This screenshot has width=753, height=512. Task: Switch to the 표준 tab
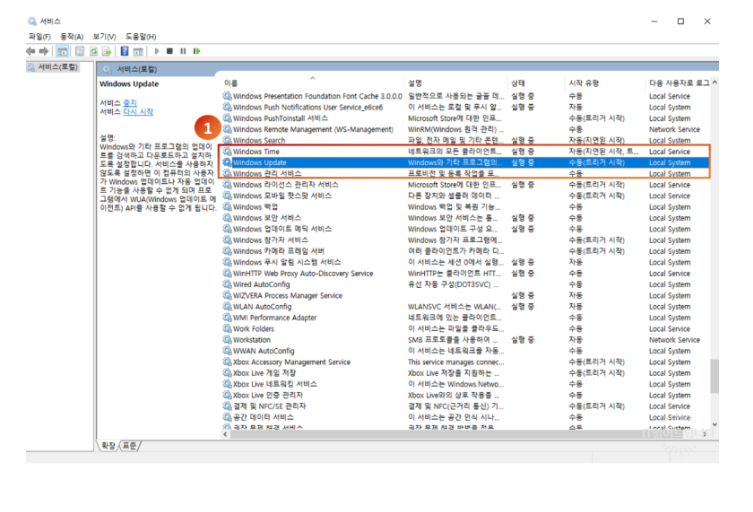click(130, 446)
